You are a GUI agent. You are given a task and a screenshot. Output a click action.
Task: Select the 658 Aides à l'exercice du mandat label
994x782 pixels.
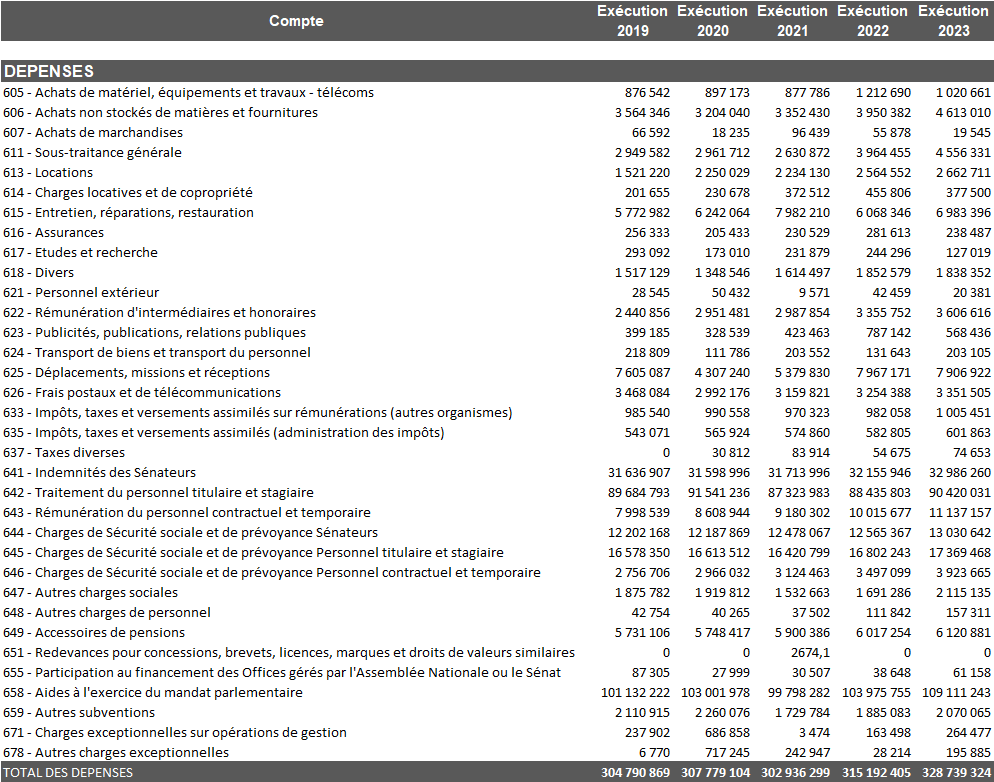(x=152, y=692)
